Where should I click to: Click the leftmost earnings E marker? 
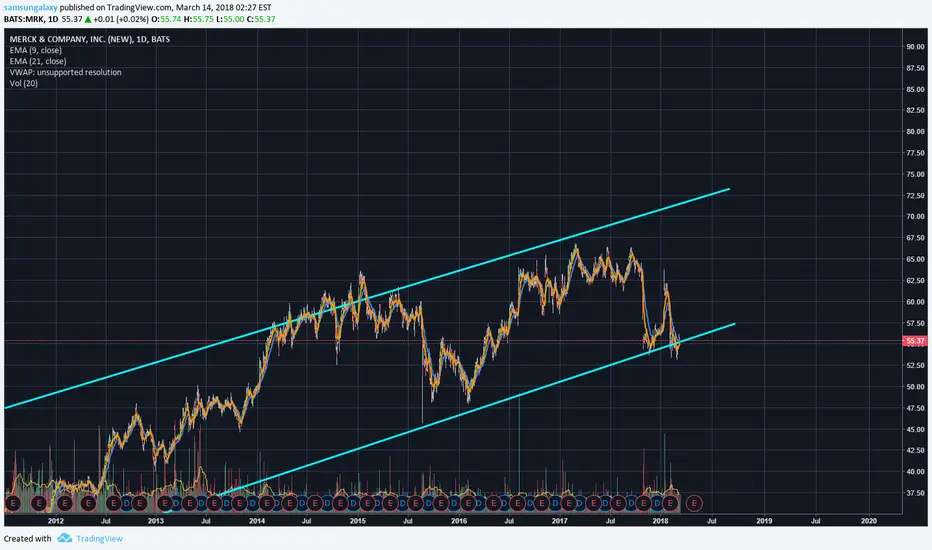pyautogui.click(x=12, y=504)
